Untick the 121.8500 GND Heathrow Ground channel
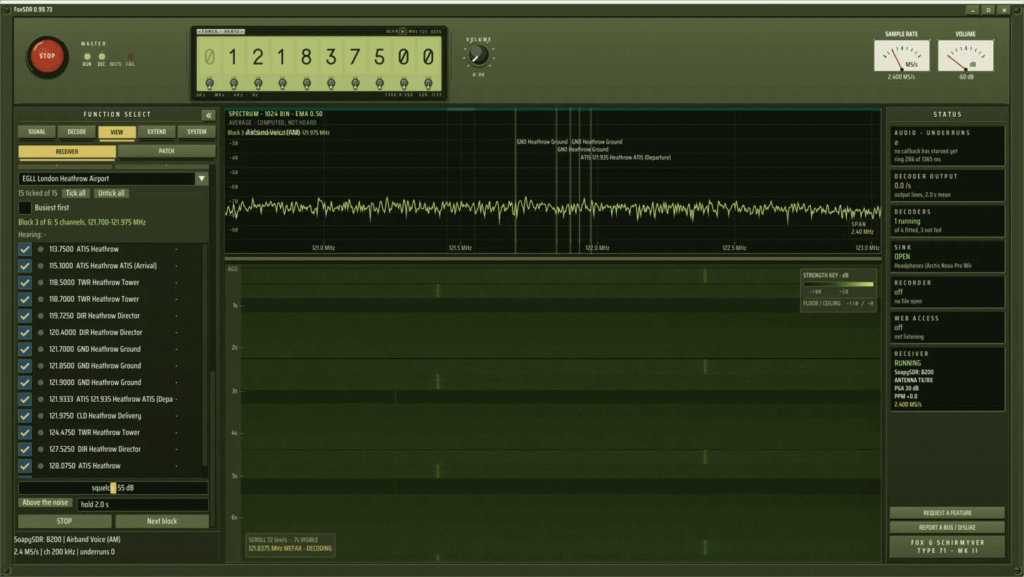1024x577 pixels. coord(25,366)
